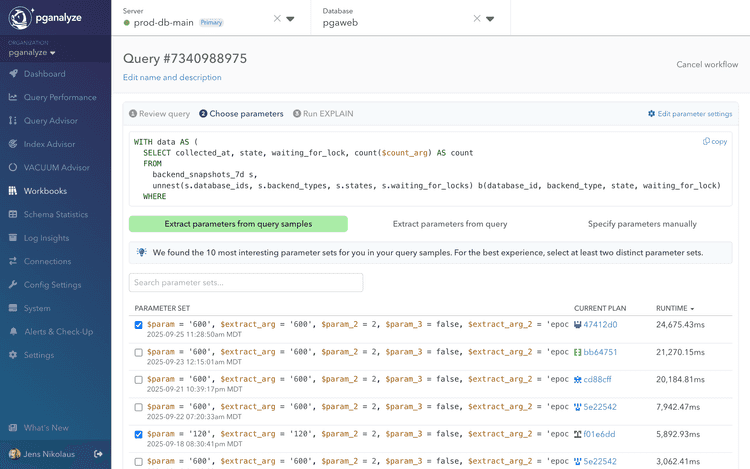Expand the Database pgaweb dropdown arrow
This screenshot has width=750, height=469.
coord(490,18)
